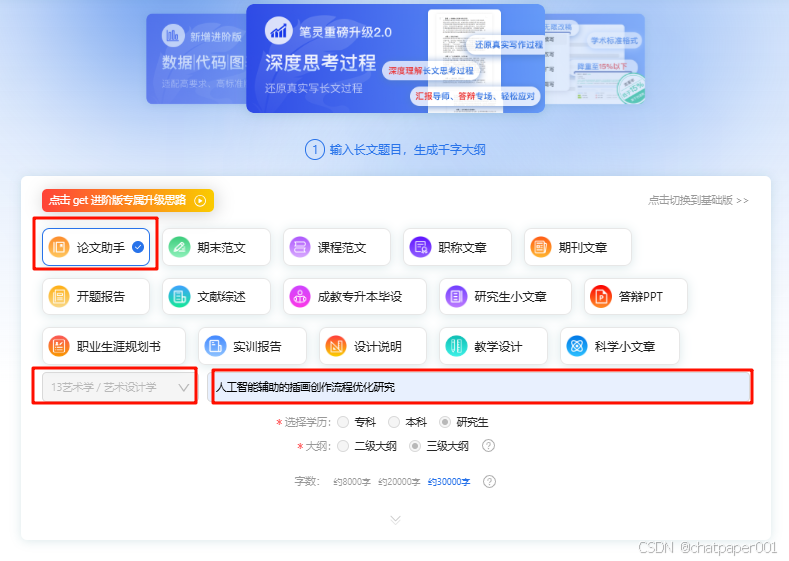Screen dimensions: 789x561
Task: Click the title input field with 人工智能辅助的插画创作流程优化研究
Action: coord(482,387)
